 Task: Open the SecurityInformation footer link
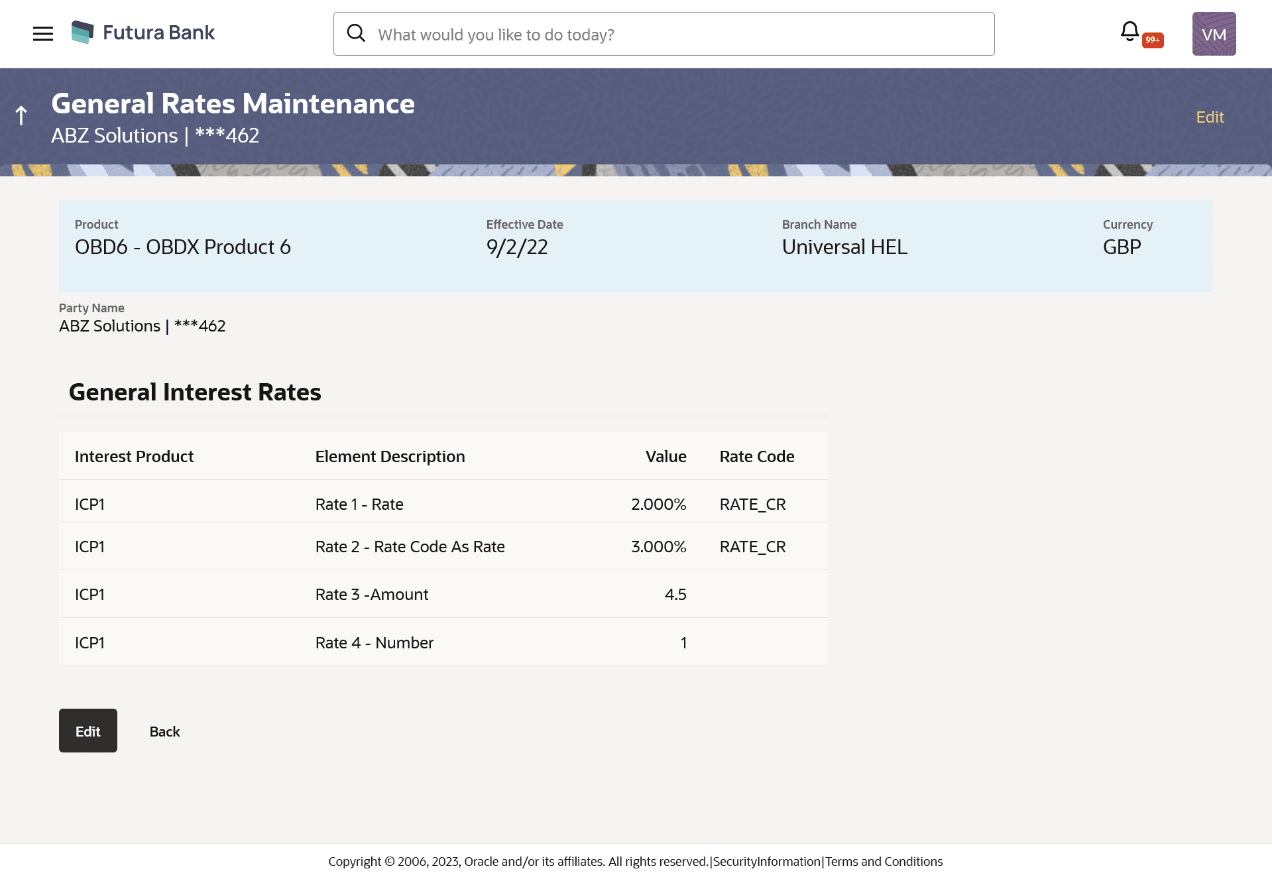coord(766,861)
